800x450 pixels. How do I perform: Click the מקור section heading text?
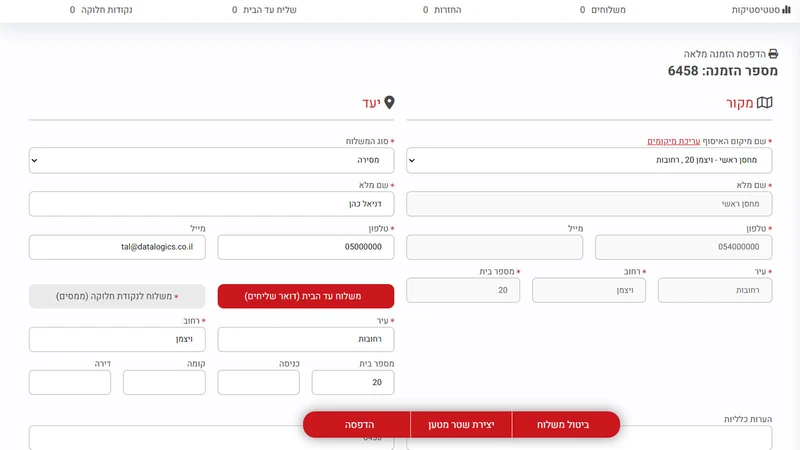click(x=740, y=103)
